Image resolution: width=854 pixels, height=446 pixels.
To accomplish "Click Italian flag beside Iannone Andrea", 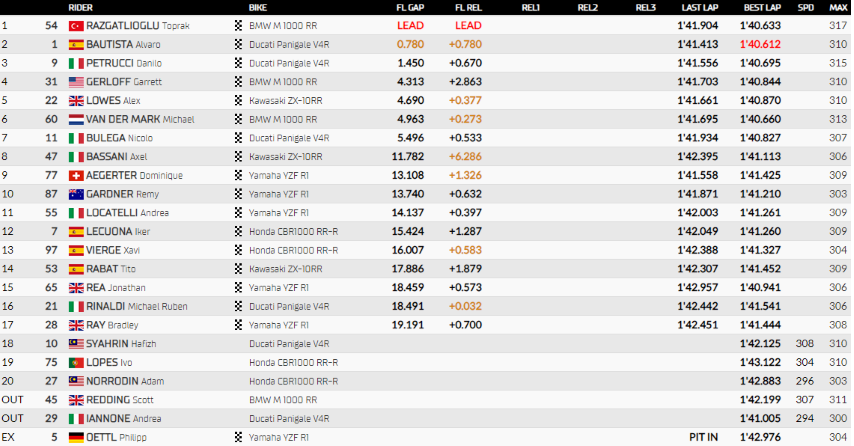I will [76, 419].
